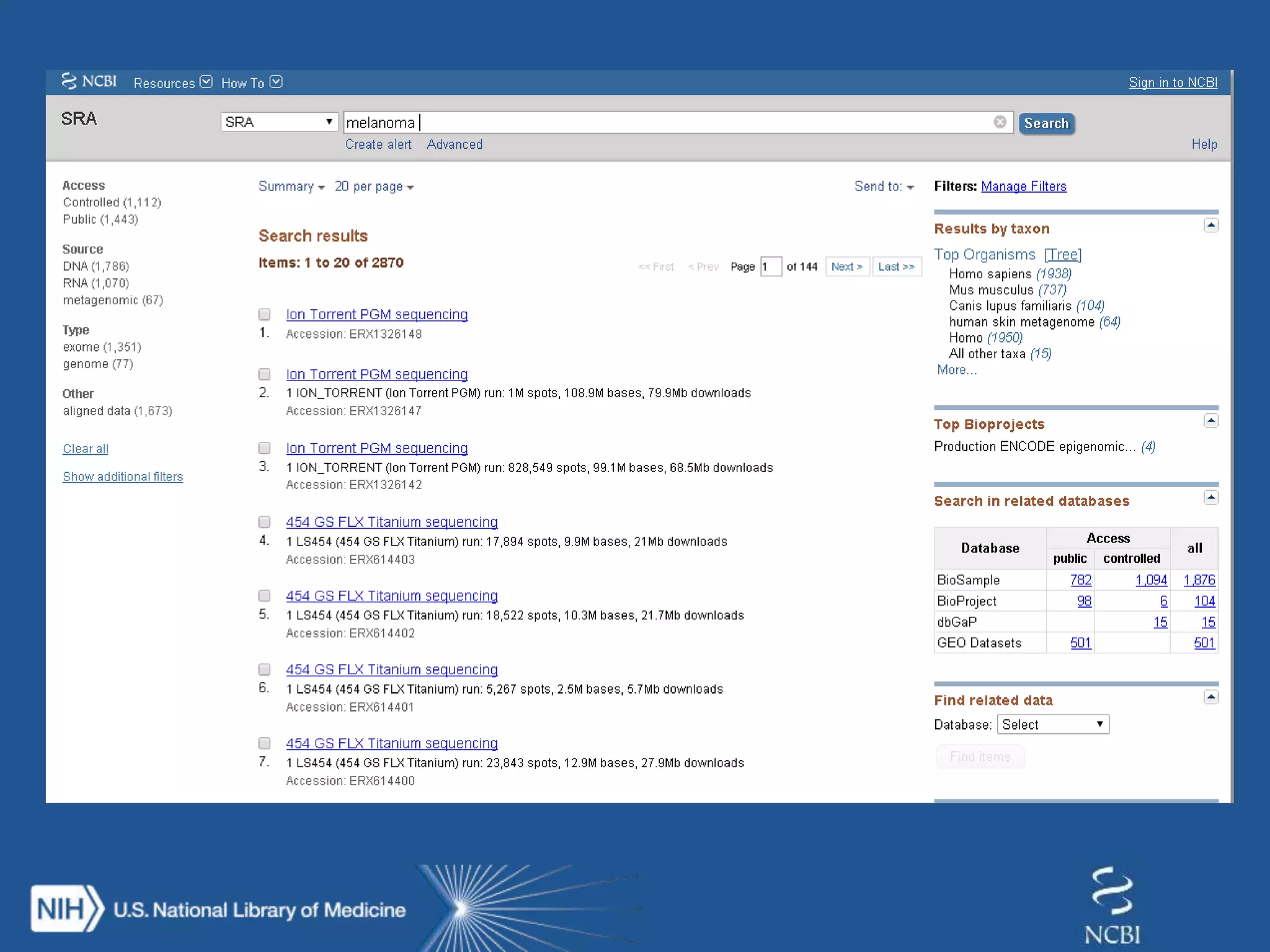Collapse the Results by taxon panel
This screenshot has width=1270, height=952.
[x=1210, y=225]
